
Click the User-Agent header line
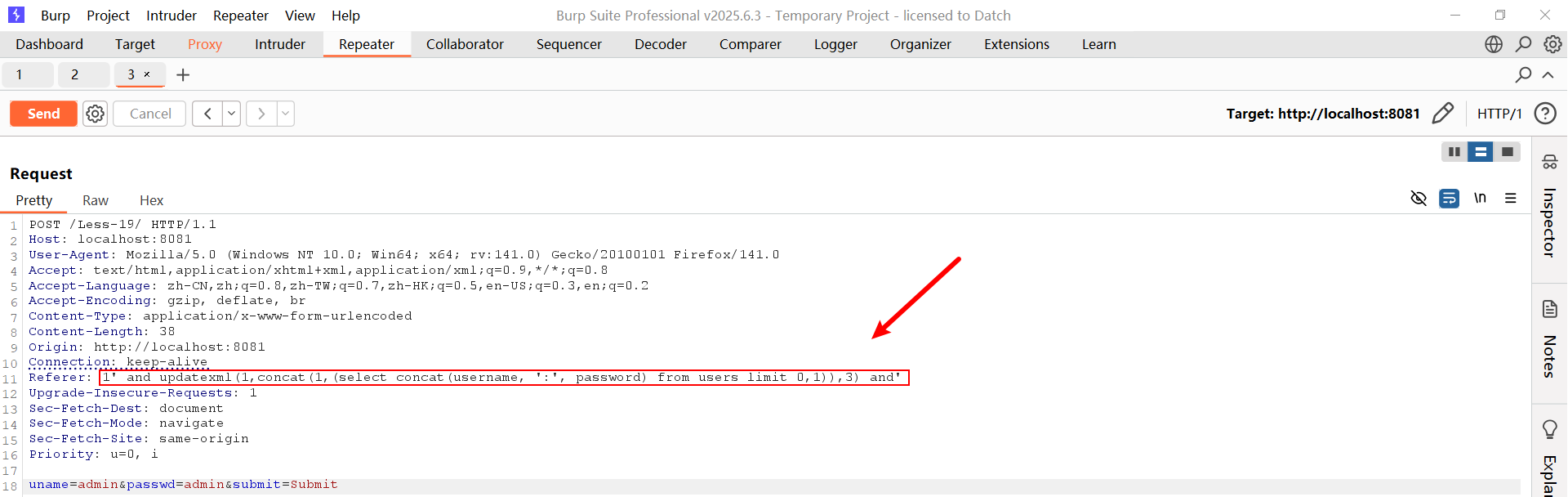pos(403,255)
